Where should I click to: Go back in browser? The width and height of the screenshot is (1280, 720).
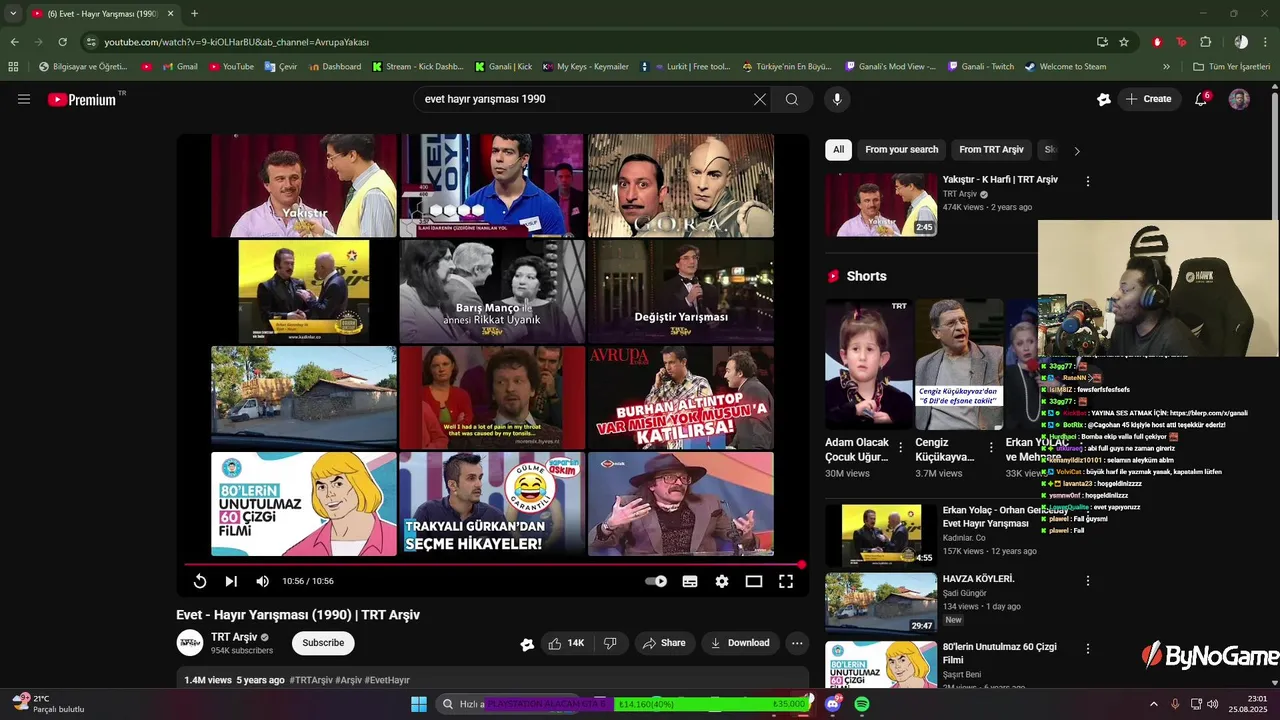pyautogui.click(x=14, y=42)
